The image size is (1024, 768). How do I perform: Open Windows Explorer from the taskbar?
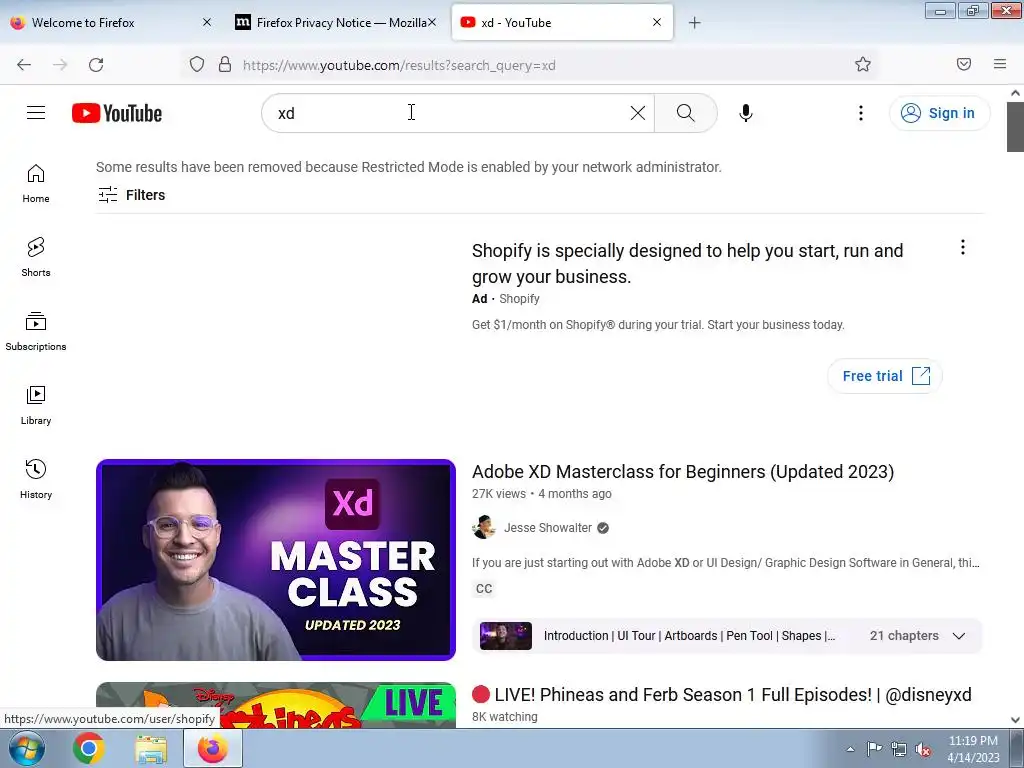point(151,748)
